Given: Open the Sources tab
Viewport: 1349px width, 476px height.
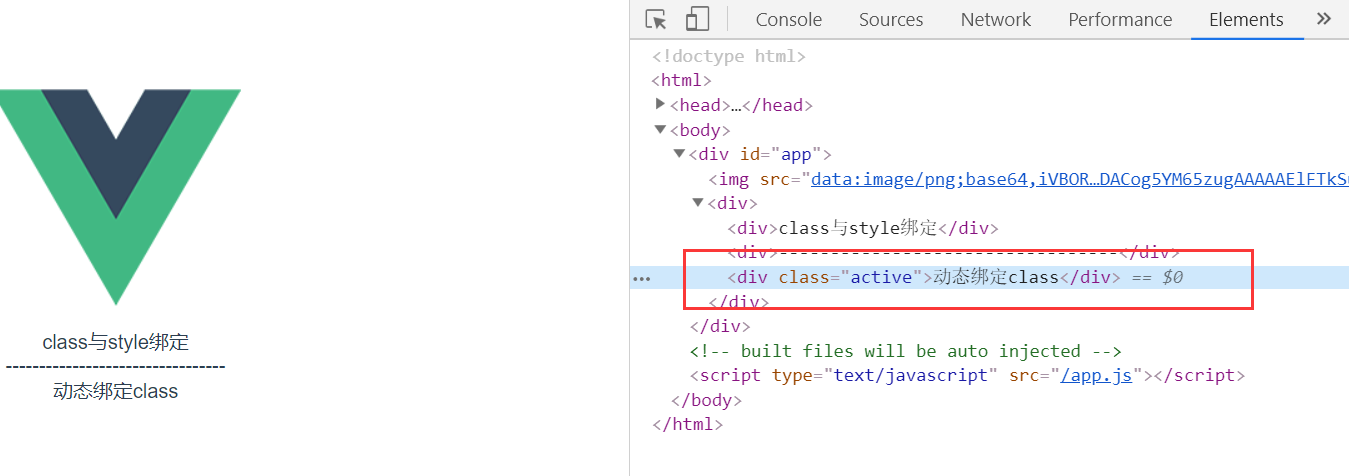Looking at the screenshot, I should 891,20.
